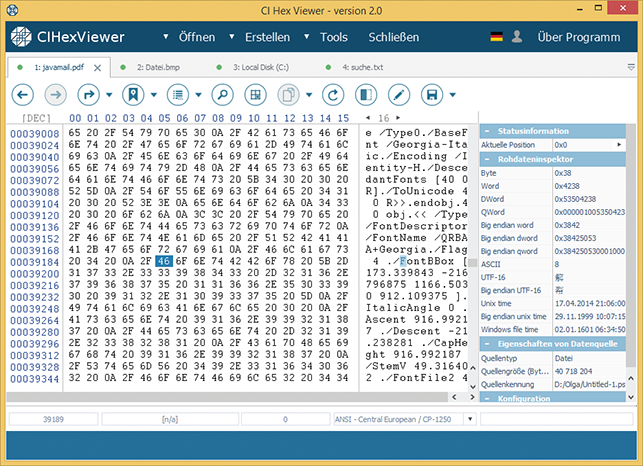Click the forward navigation arrow icon
Viewport: 643px width, 466px height.
(x=55, y=95)
